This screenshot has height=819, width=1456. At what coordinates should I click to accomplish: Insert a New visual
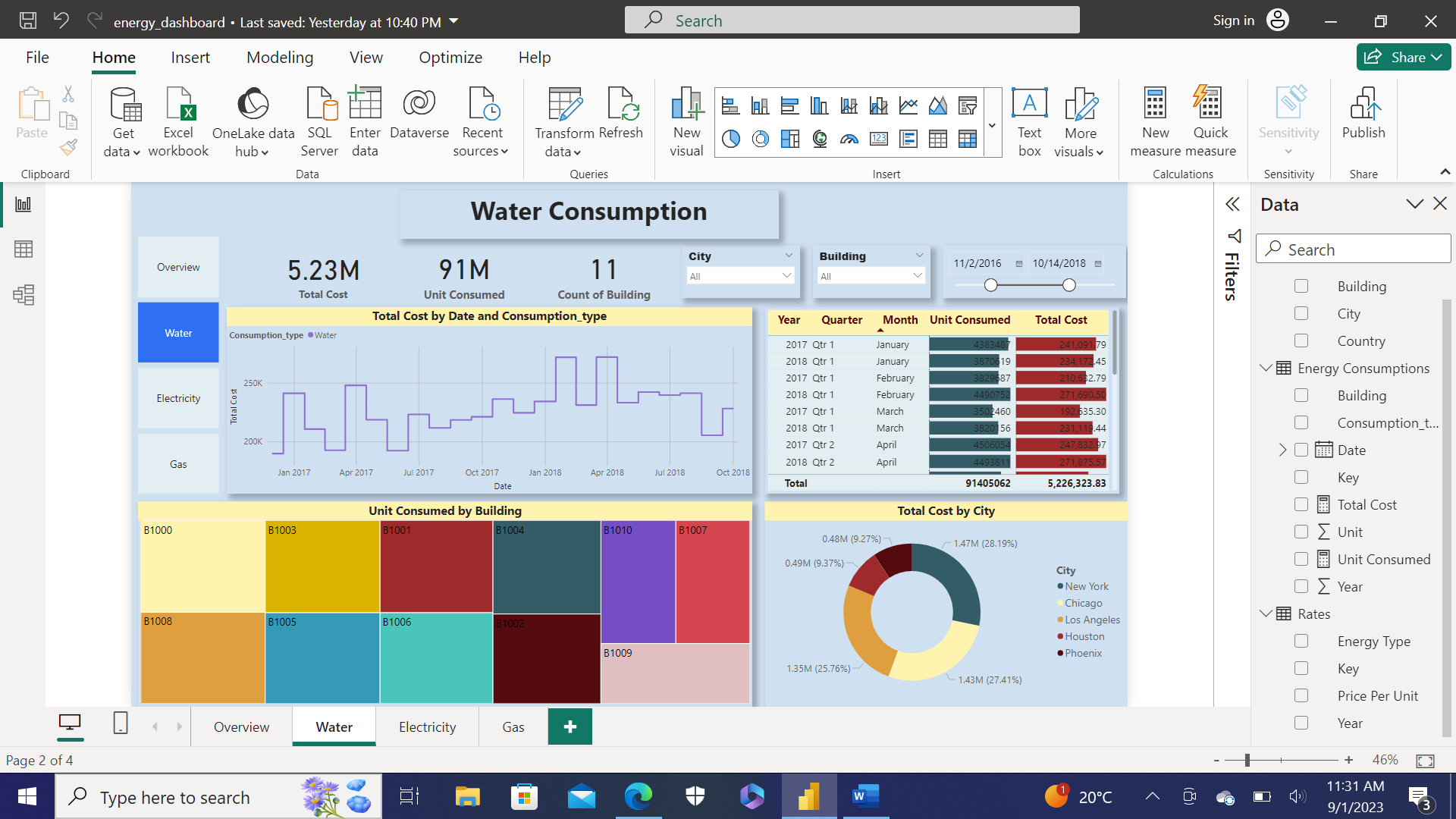pyautogui.click(x=687, y=121)
